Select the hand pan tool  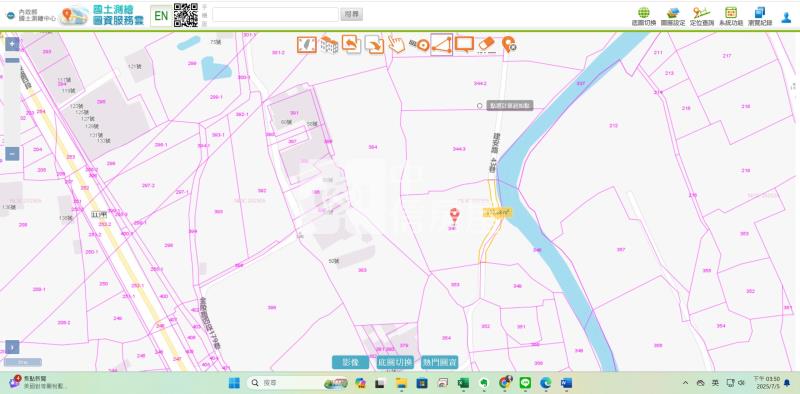(396, 44)
